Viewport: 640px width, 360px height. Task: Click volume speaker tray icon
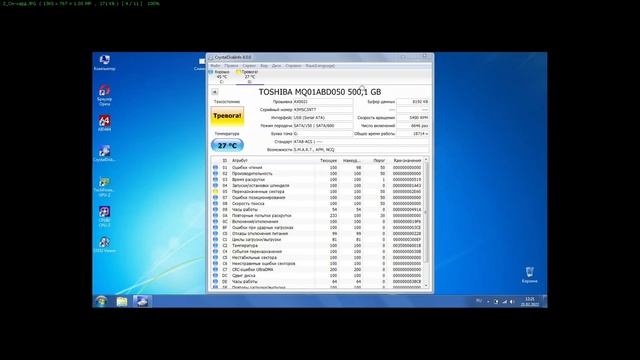tap(512, 302)
